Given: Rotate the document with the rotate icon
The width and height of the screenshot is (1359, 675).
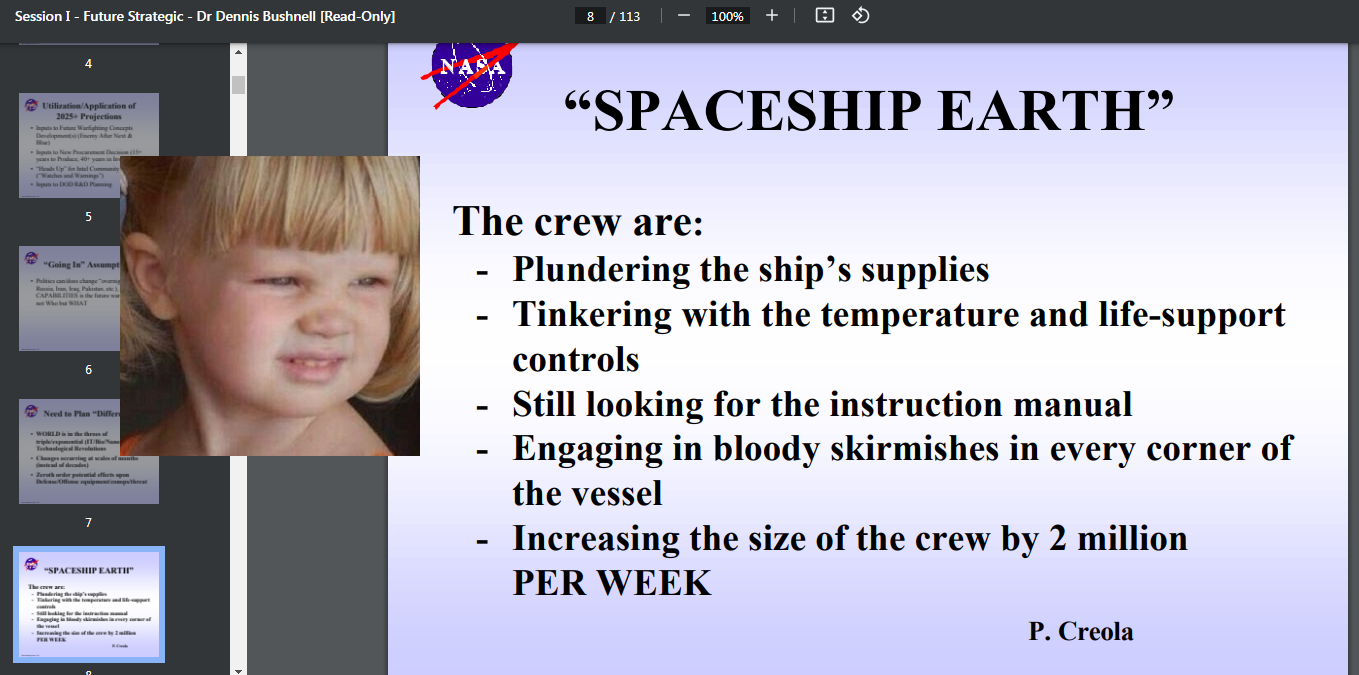Looking at the screenshot, I should click(x=860, y=16).
